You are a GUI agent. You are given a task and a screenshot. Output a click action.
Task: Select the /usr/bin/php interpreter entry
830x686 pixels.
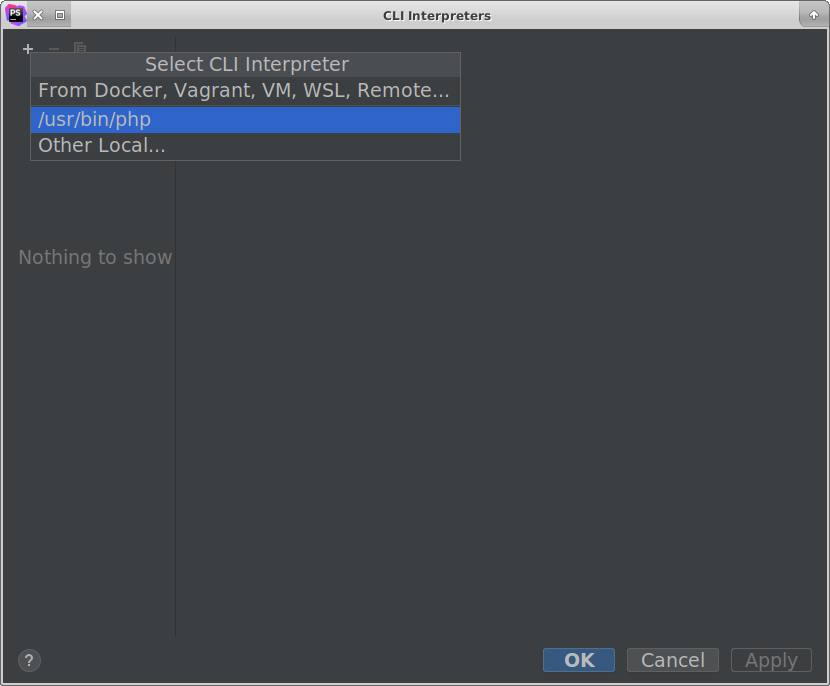pyautogui.click(x=245, y=119)
